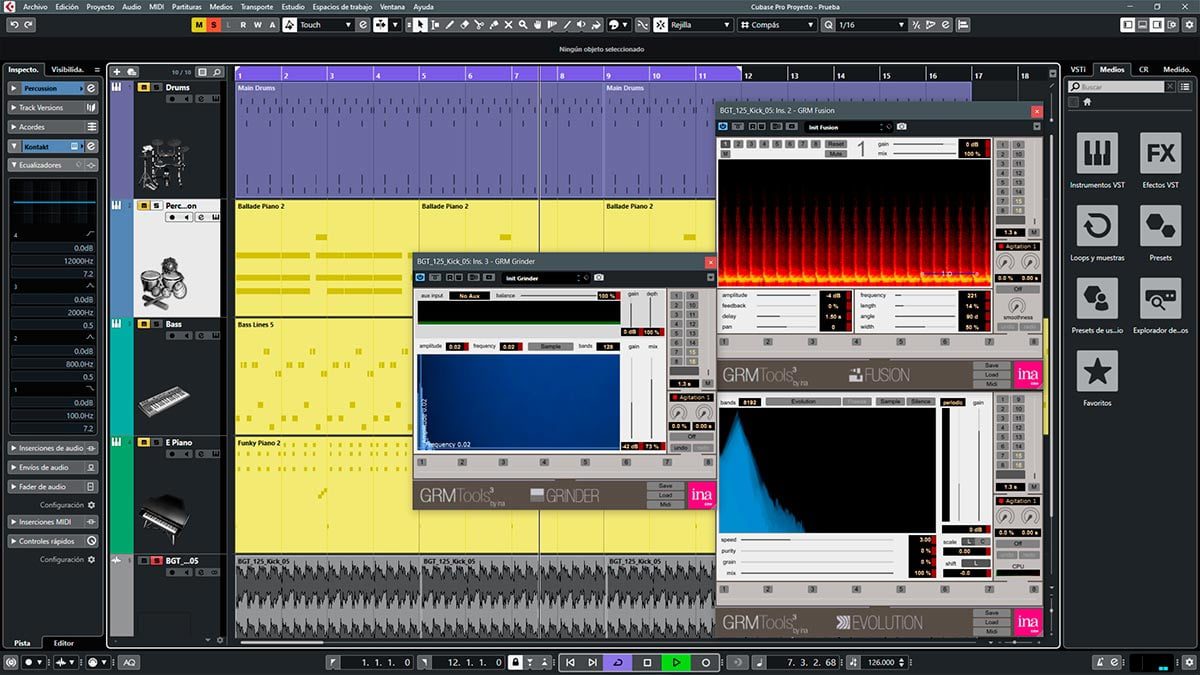1200x675 pixels.
Task: Click the add track plus icon
Action: click(117, 72)
